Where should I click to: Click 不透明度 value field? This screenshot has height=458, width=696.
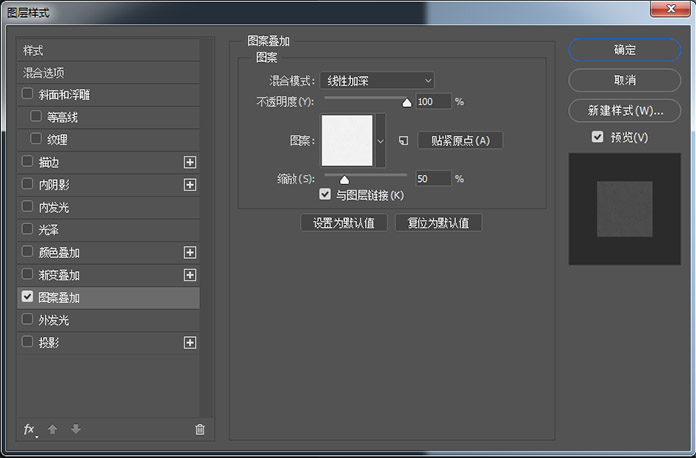[434, 102]
